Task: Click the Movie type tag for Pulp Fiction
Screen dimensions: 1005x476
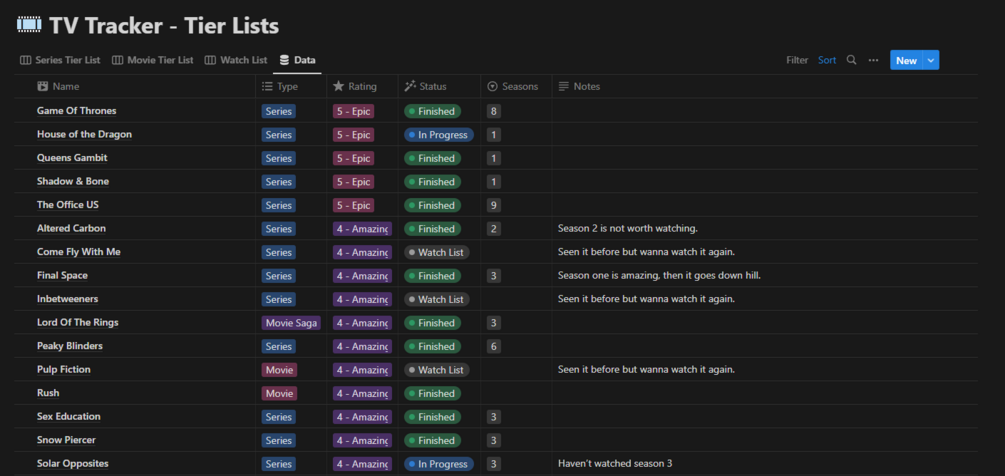Action: tap(279, 370)
